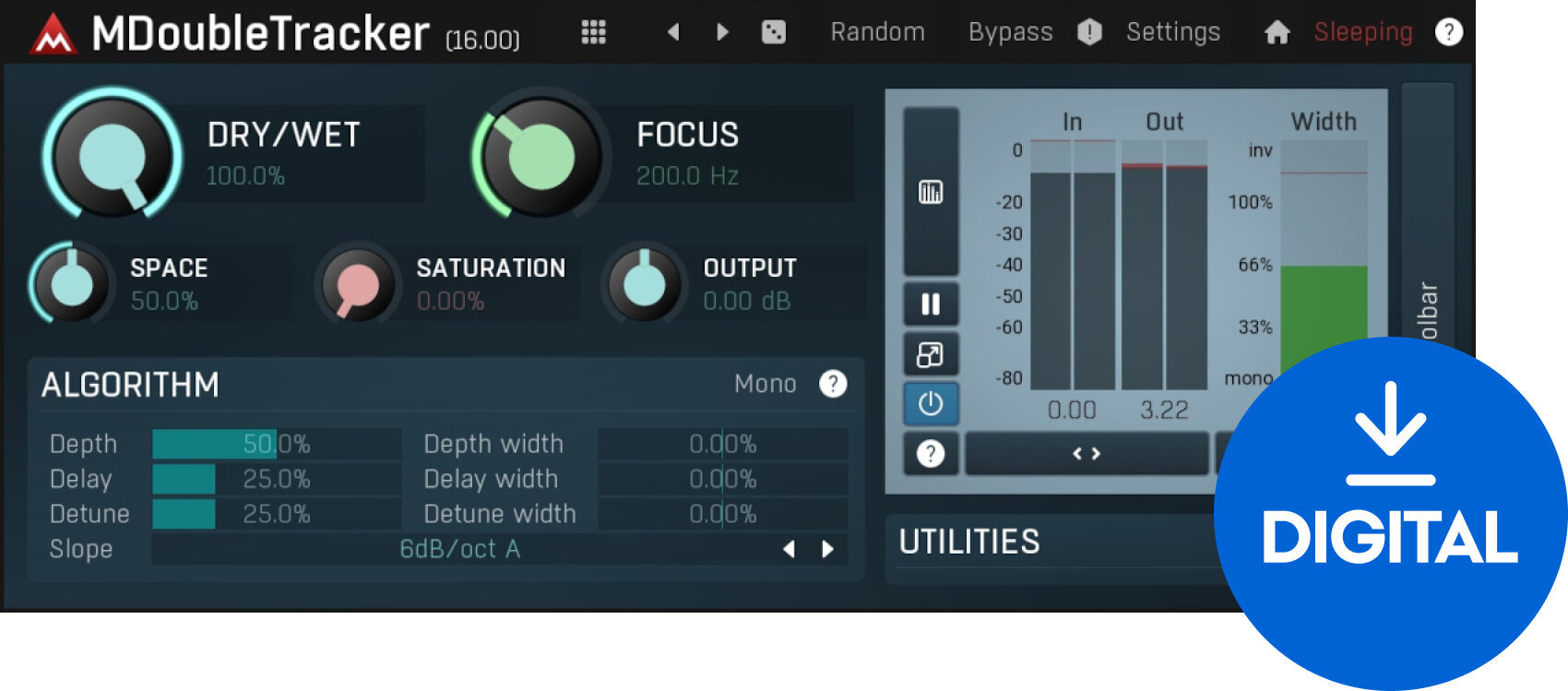Image resolution: width=1568 pixels, height=691 pixels.
Task: Click the SATURATION knob
Action: [358, 285]
